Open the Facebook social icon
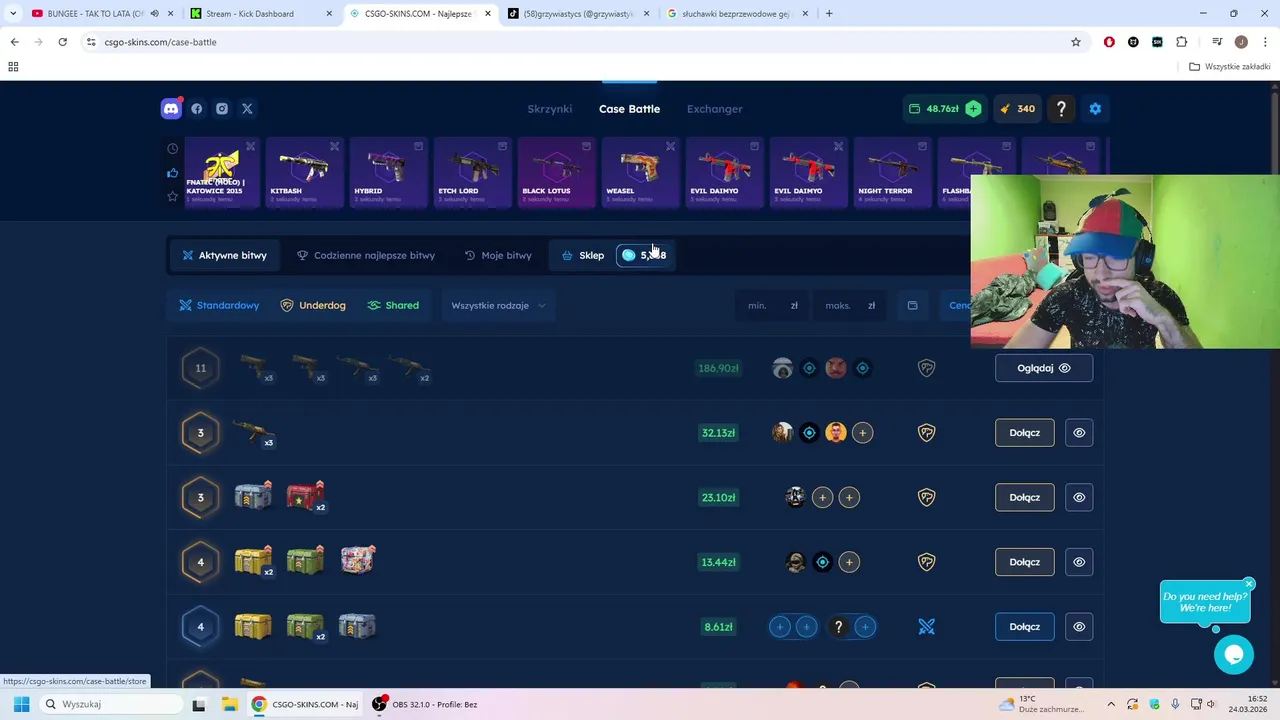This screenshot has width=1280, height=720. pyautogui.click(x=197, y=109)
